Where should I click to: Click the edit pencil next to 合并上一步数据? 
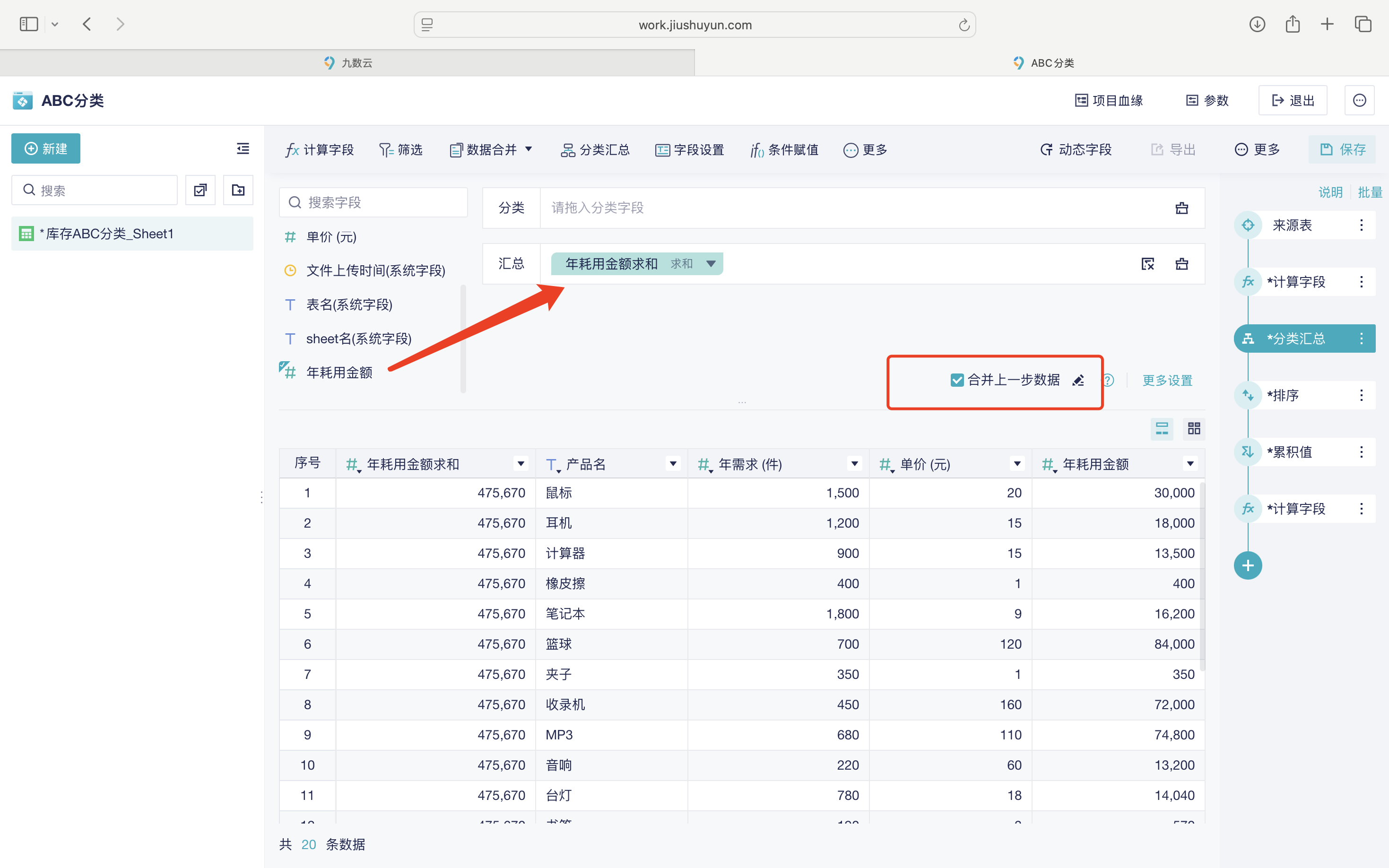(x=1078, y=380)
